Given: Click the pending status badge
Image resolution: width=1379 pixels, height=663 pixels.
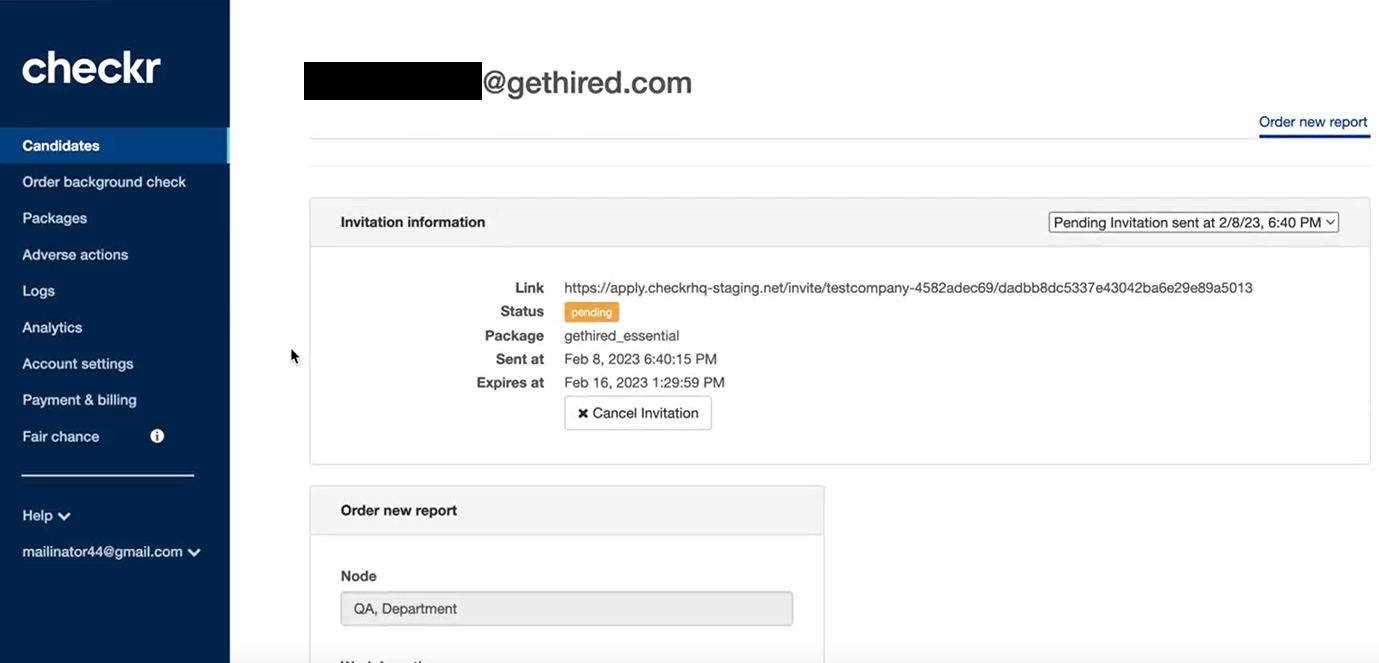Looking at the screenshot, I should point(591,312).
